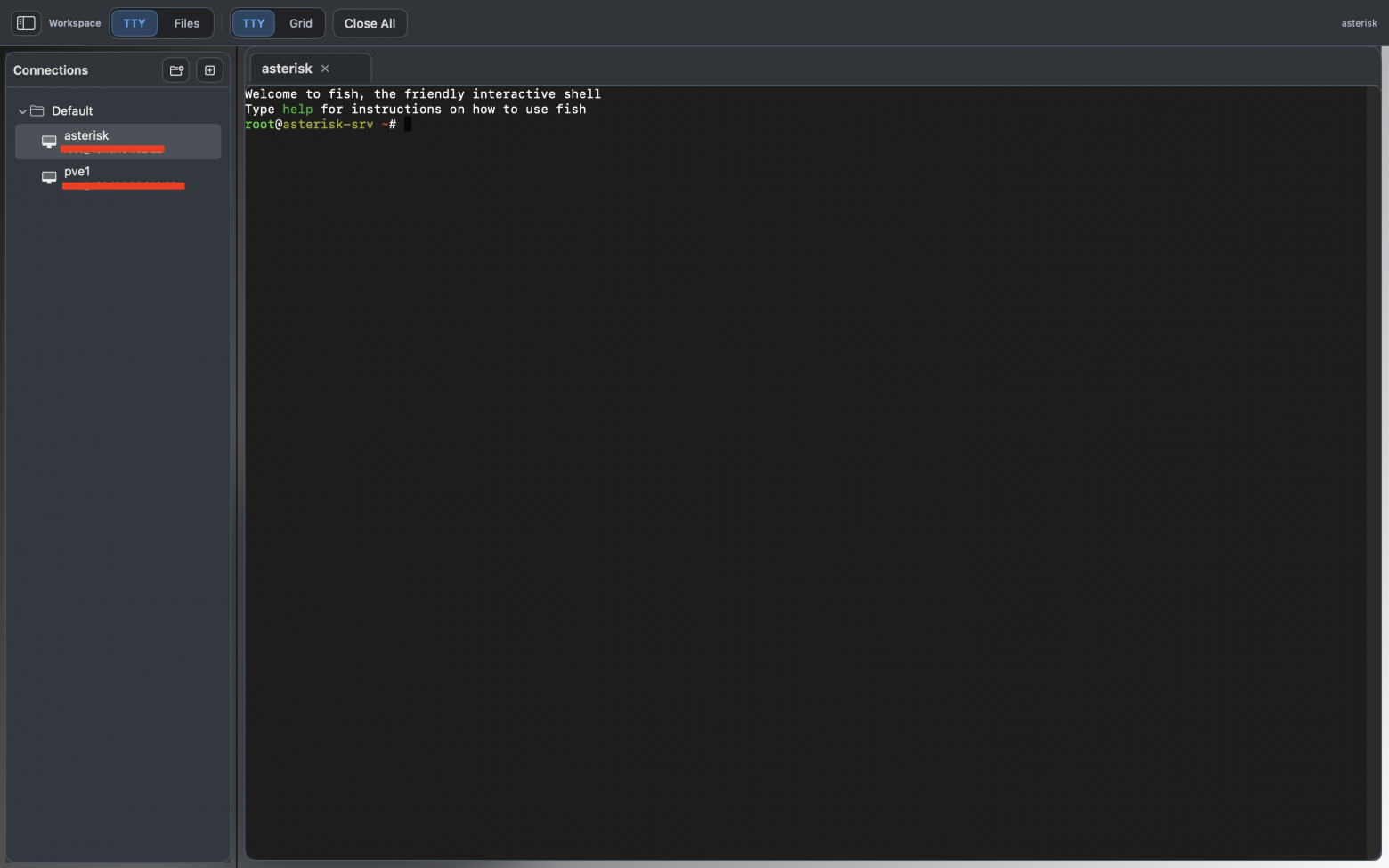The width and height of the screenshot is (1389, 868).
Task: Toggle the sidebar panel icon
Action: [x=26, y=23]
